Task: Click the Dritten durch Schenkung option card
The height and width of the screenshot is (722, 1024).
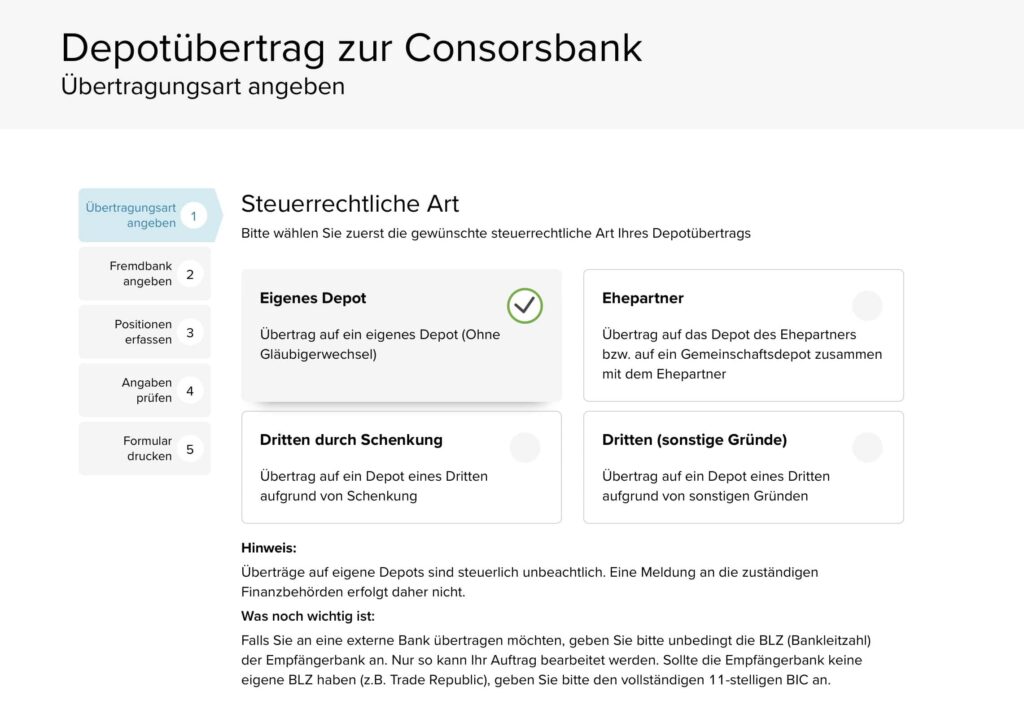Action: click(400, 467)
